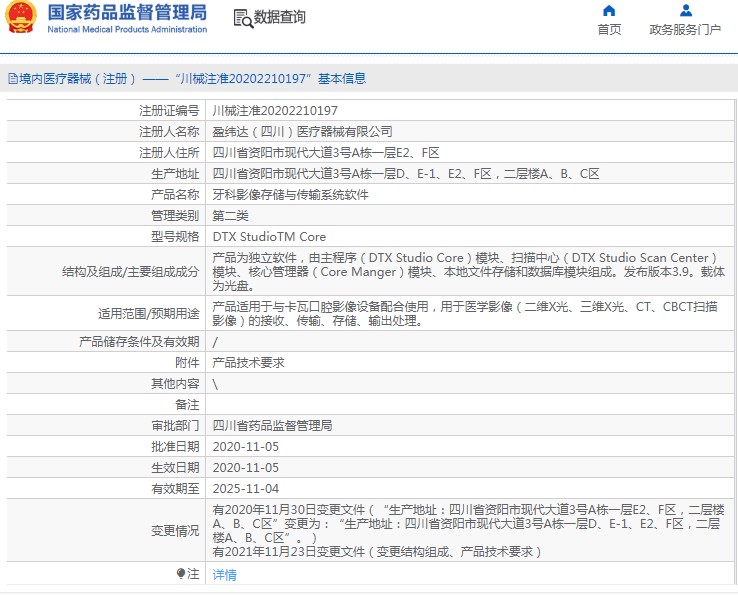Image resolution: width=738 pixels, height=595 pixels.
Task: Open the 数据查询 search icon
Action: pyautogui.click(x=243, y=18)
